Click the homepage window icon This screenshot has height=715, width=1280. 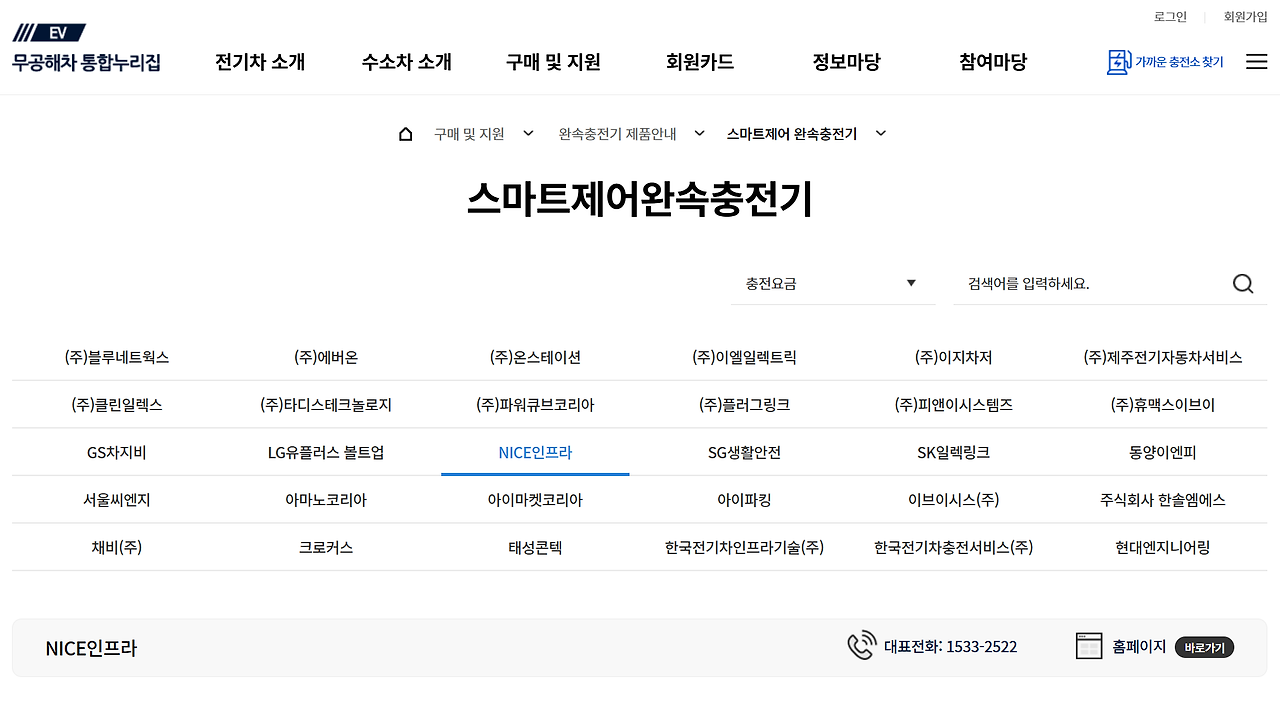[x=1089, y=646]
